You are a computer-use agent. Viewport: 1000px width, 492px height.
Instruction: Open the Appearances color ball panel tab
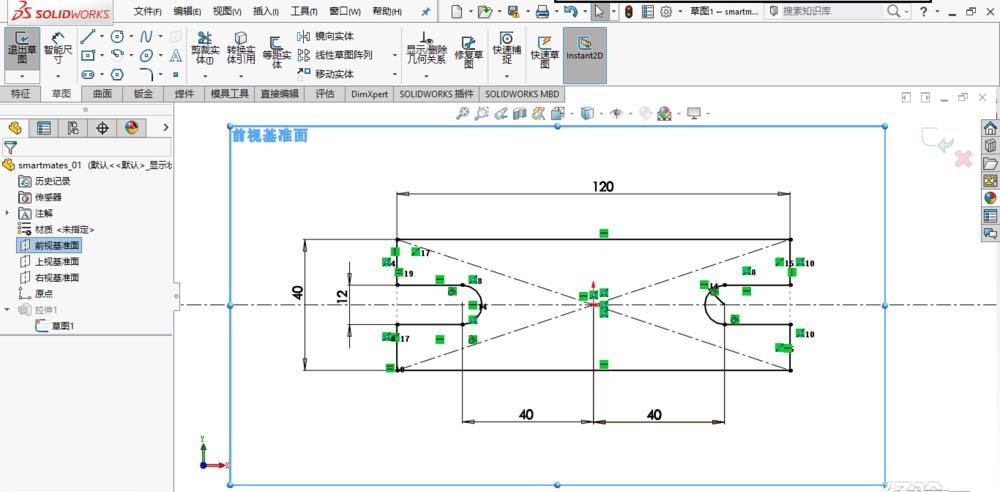[131, 128]
